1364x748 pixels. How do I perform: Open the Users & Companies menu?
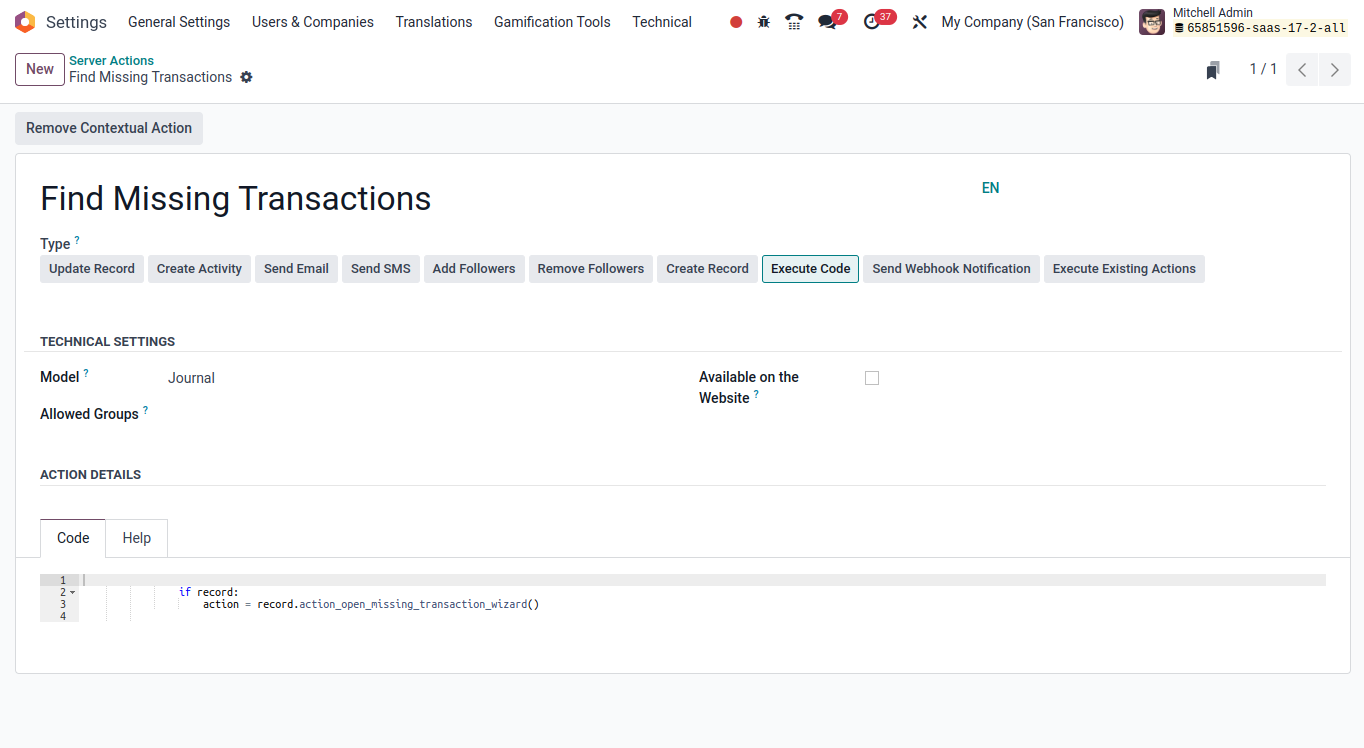pos(313,22)
